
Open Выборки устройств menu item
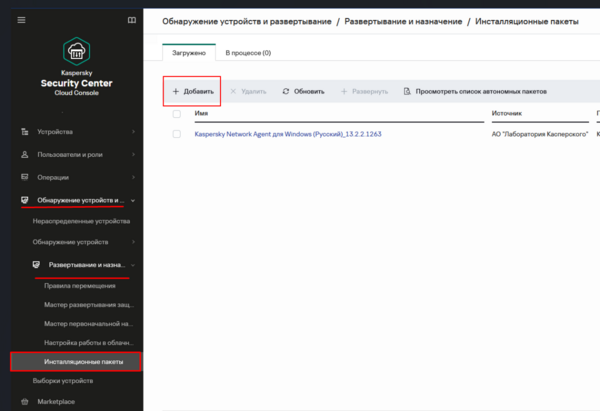pos(63,381)
